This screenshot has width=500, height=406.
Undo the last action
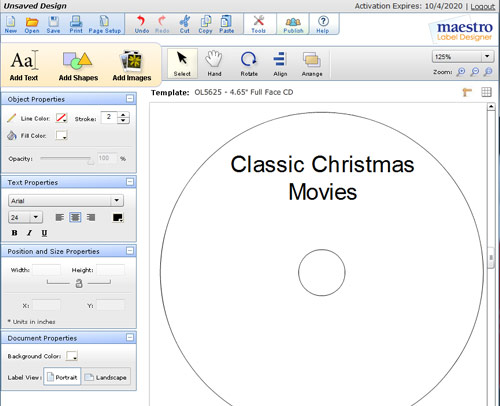point(142,24)
